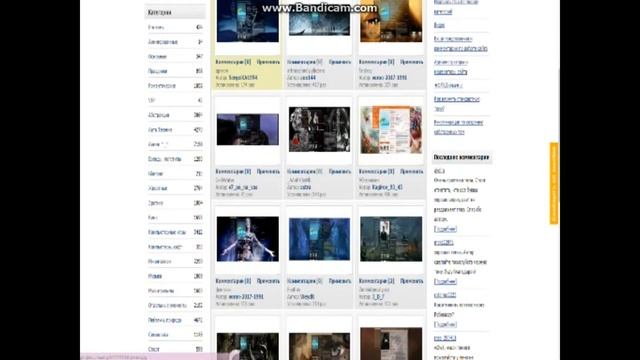The width and height of the screenshot is (640, 360).
Task: Click 'Применить' under the purple dark-room theme
Action: coord(268,172)
